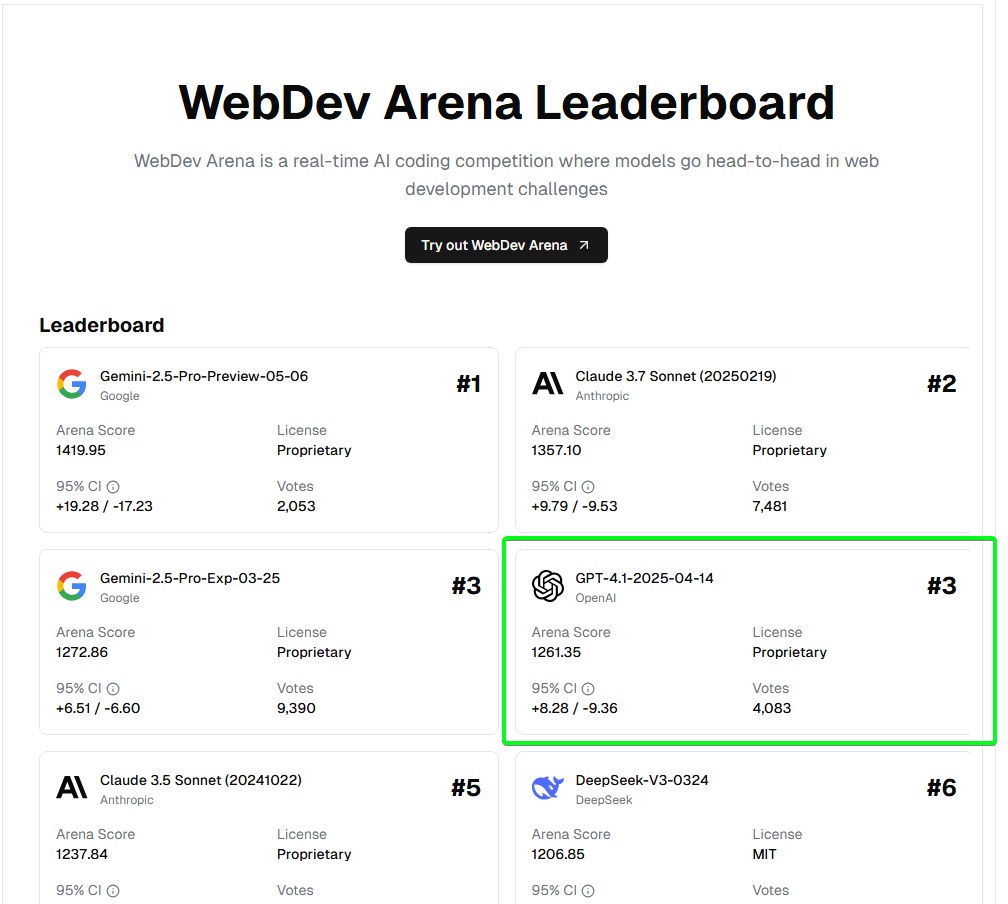
Task: Click Anthropic logo on Claude 3.7 Sonnet card
Action: coord(548,384)
